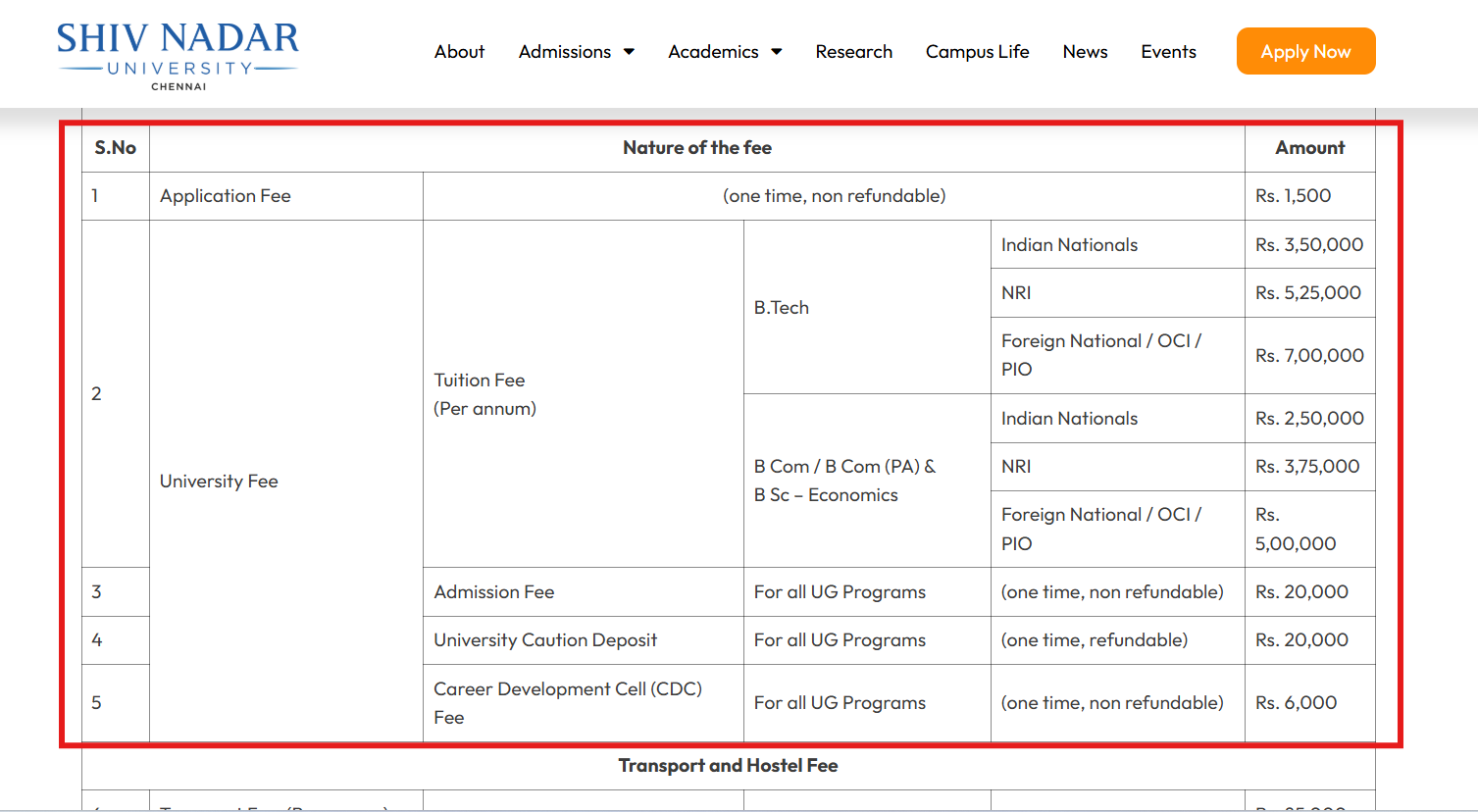This screenshot has width=1478, height=812.
Task: Click the Career Development Cell (CDC) Fee cell
Action: click(567, 702)
